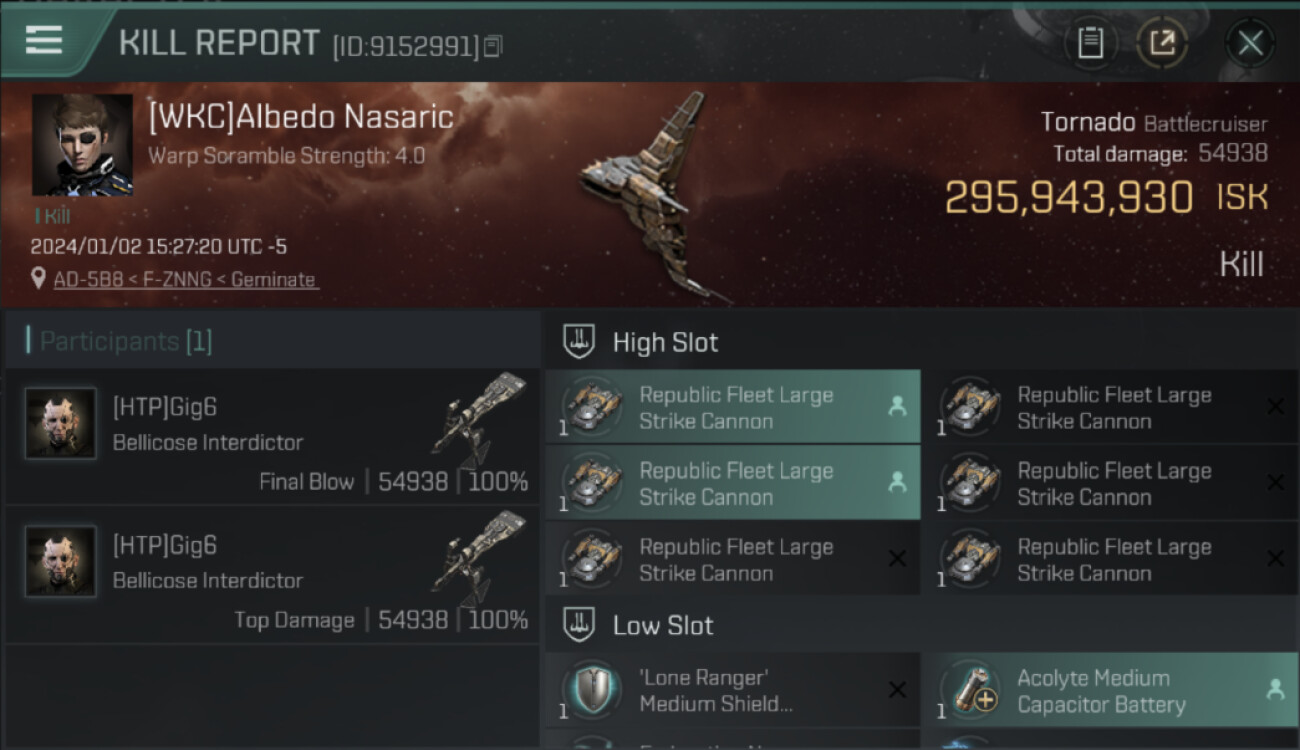Open the hamburger menu icon

coord(43,40)
